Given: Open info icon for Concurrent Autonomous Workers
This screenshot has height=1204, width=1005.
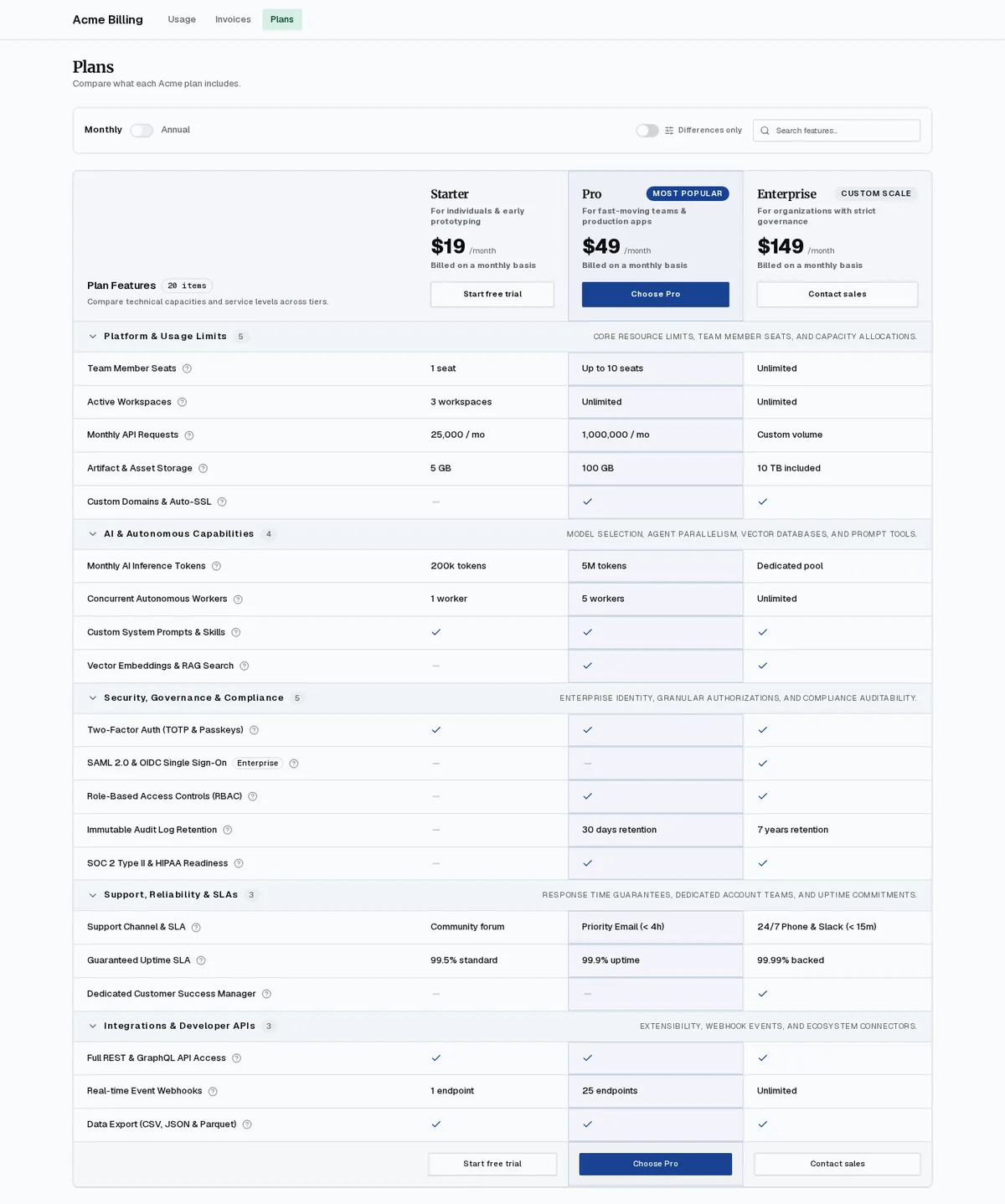Looking at the screenshot, I should point(238,599).
